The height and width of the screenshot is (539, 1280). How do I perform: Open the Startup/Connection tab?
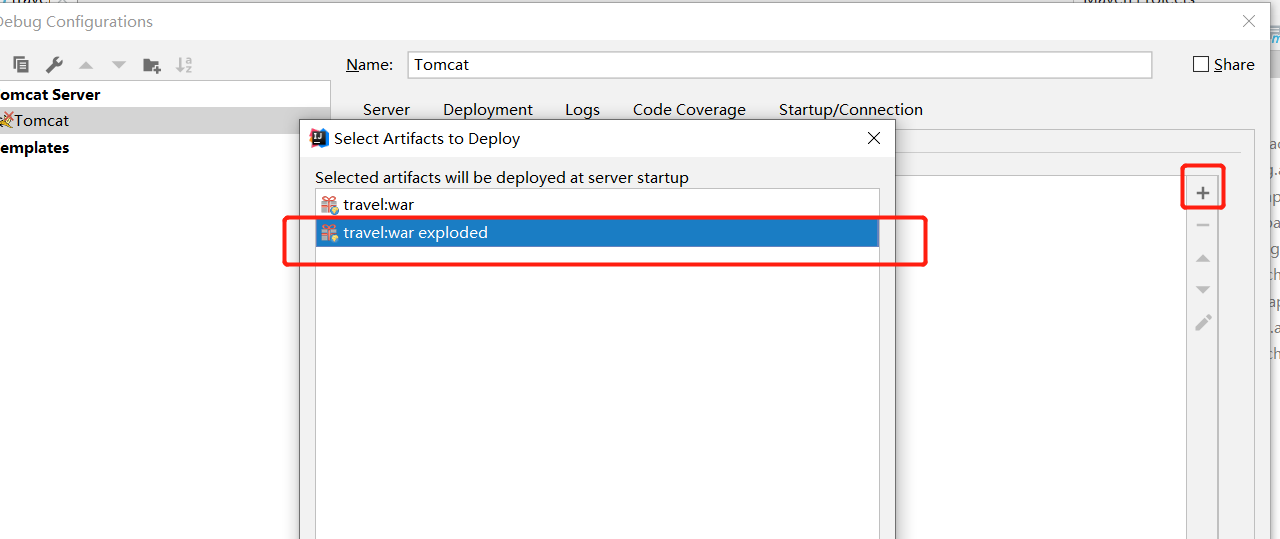(x=851, y=110)
